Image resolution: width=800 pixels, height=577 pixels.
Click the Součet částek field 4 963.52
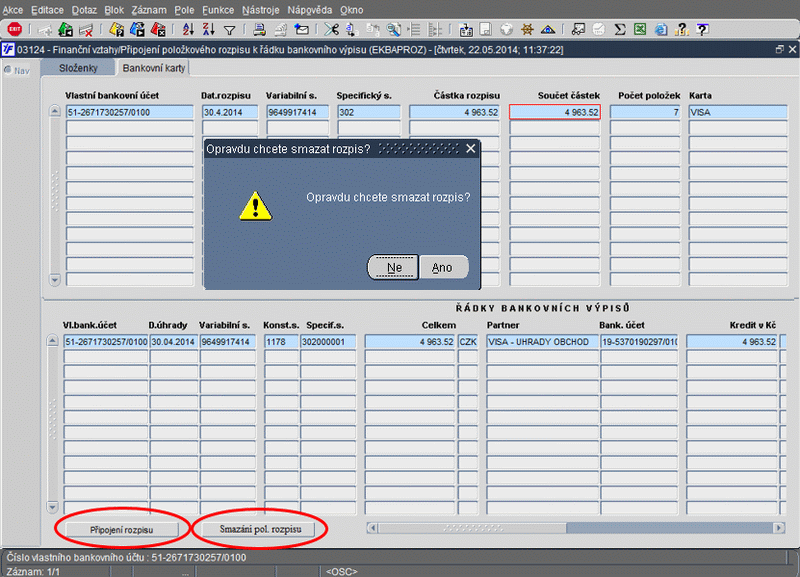click(555, 112)
